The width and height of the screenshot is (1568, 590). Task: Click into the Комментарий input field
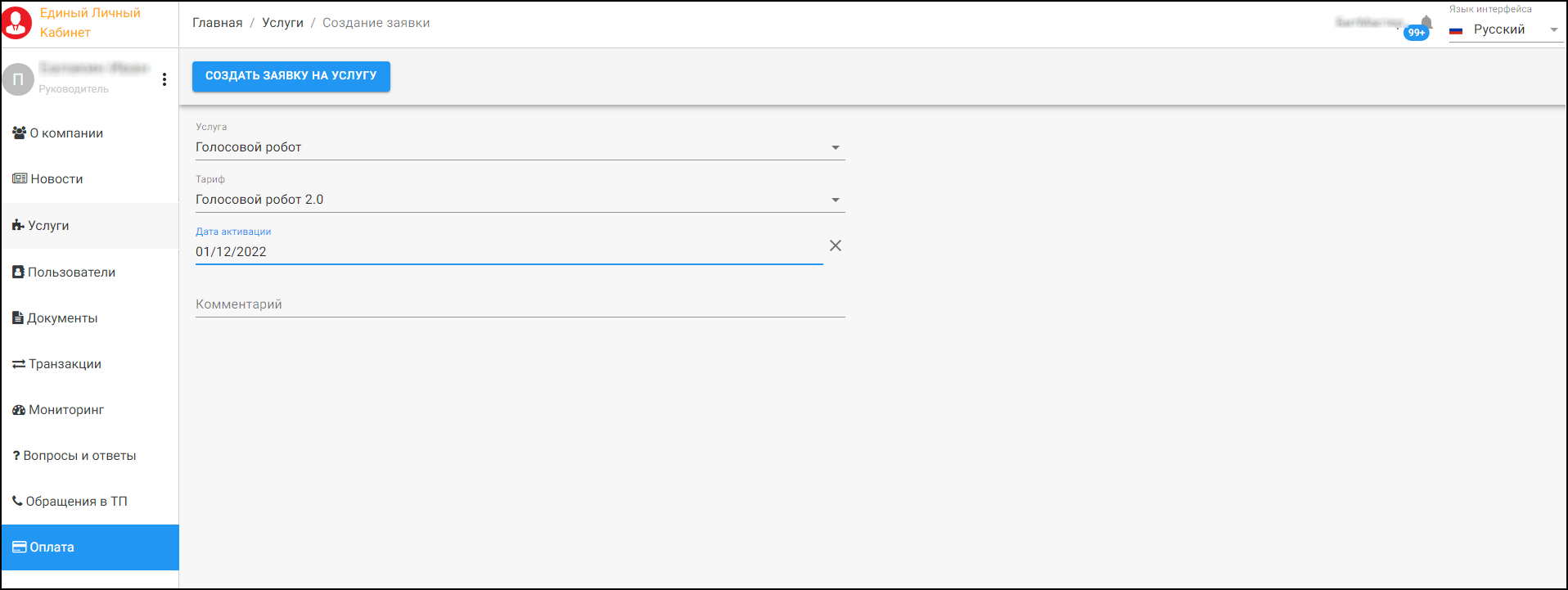coord(520,304)
